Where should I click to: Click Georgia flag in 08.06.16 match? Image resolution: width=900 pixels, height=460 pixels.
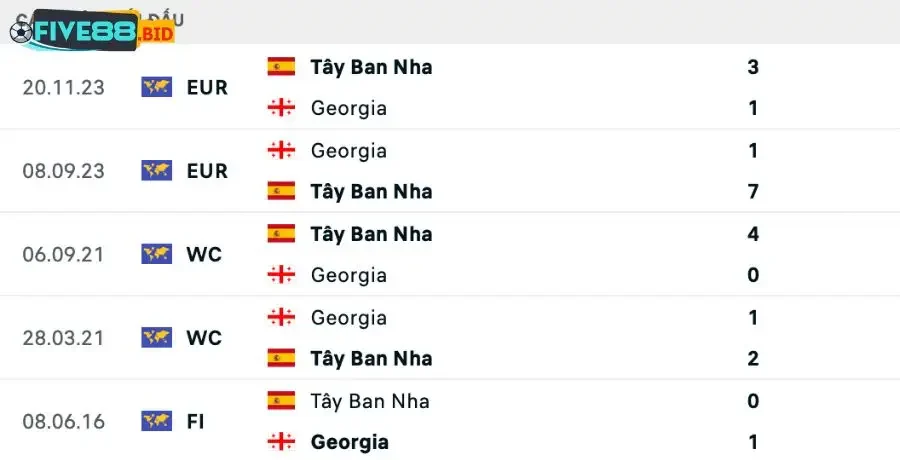click(x=281, y=441)
